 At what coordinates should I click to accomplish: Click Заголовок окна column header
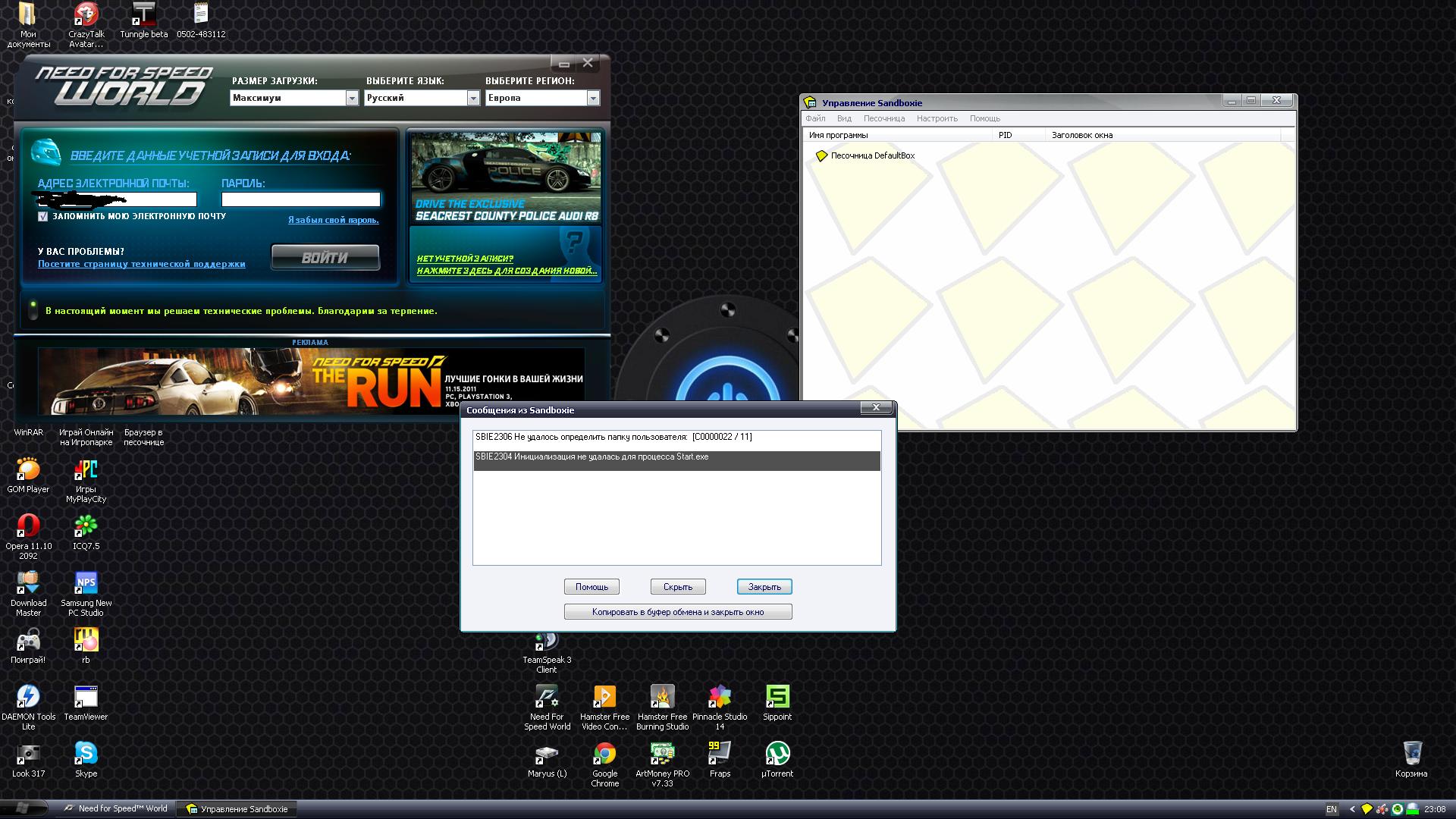[x=1163, y=135]
